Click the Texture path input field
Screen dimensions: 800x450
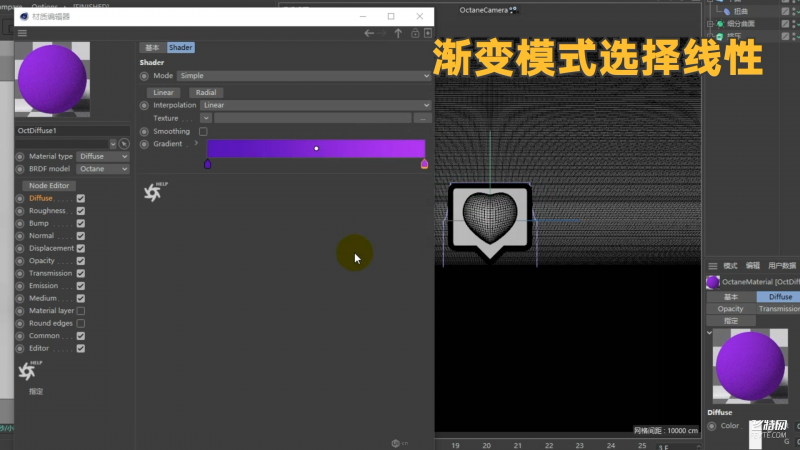[x=312, y=118]
